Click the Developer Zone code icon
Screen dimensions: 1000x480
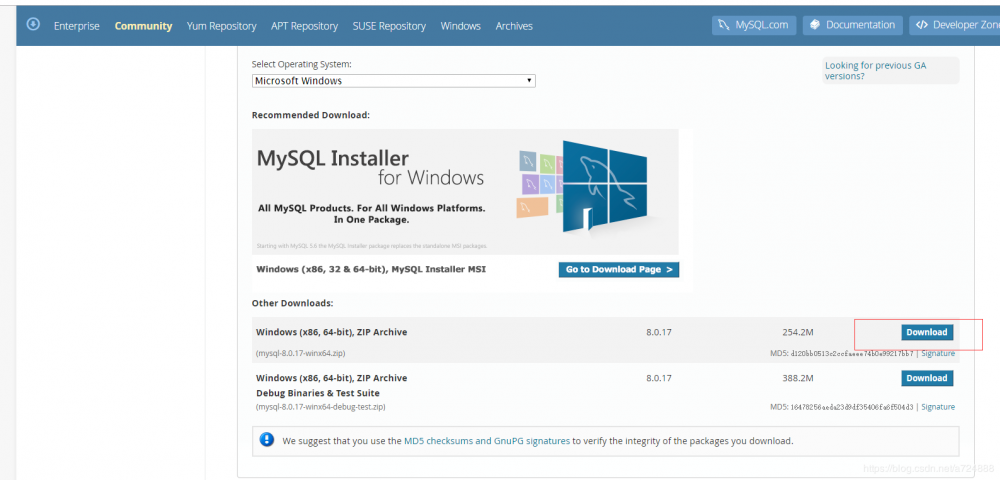(921, 25)
